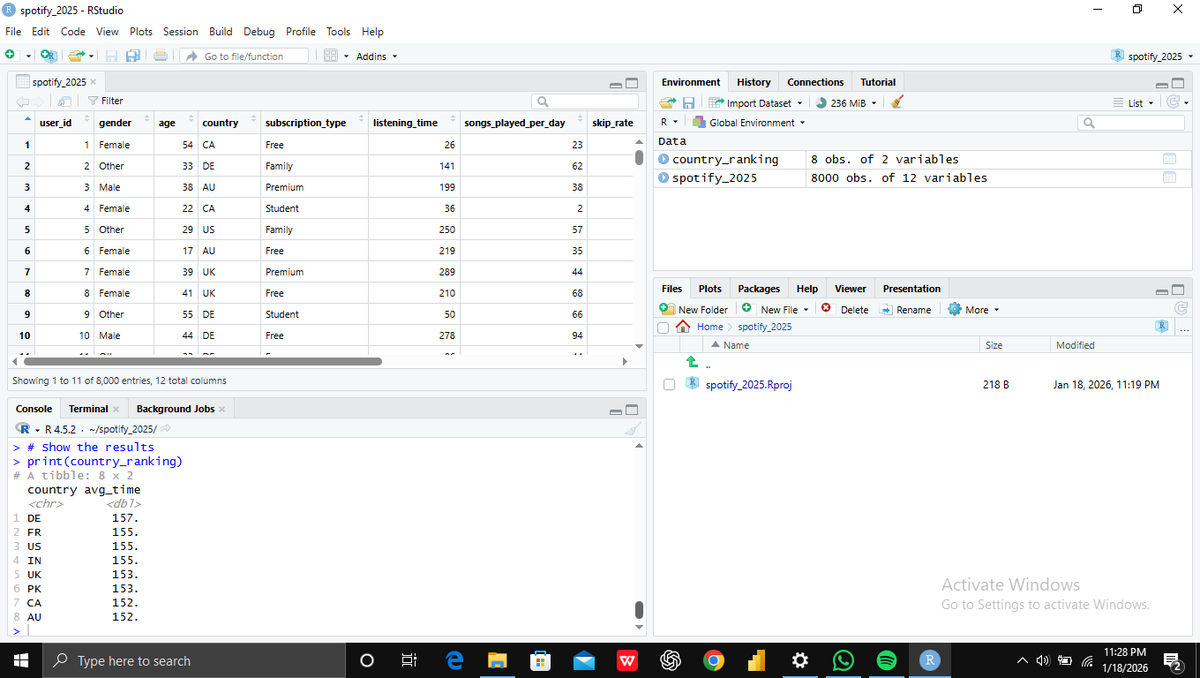This screenshot has height=678, width=1200.
Task: Click the Save all documents icon
Action: (131, 56)
